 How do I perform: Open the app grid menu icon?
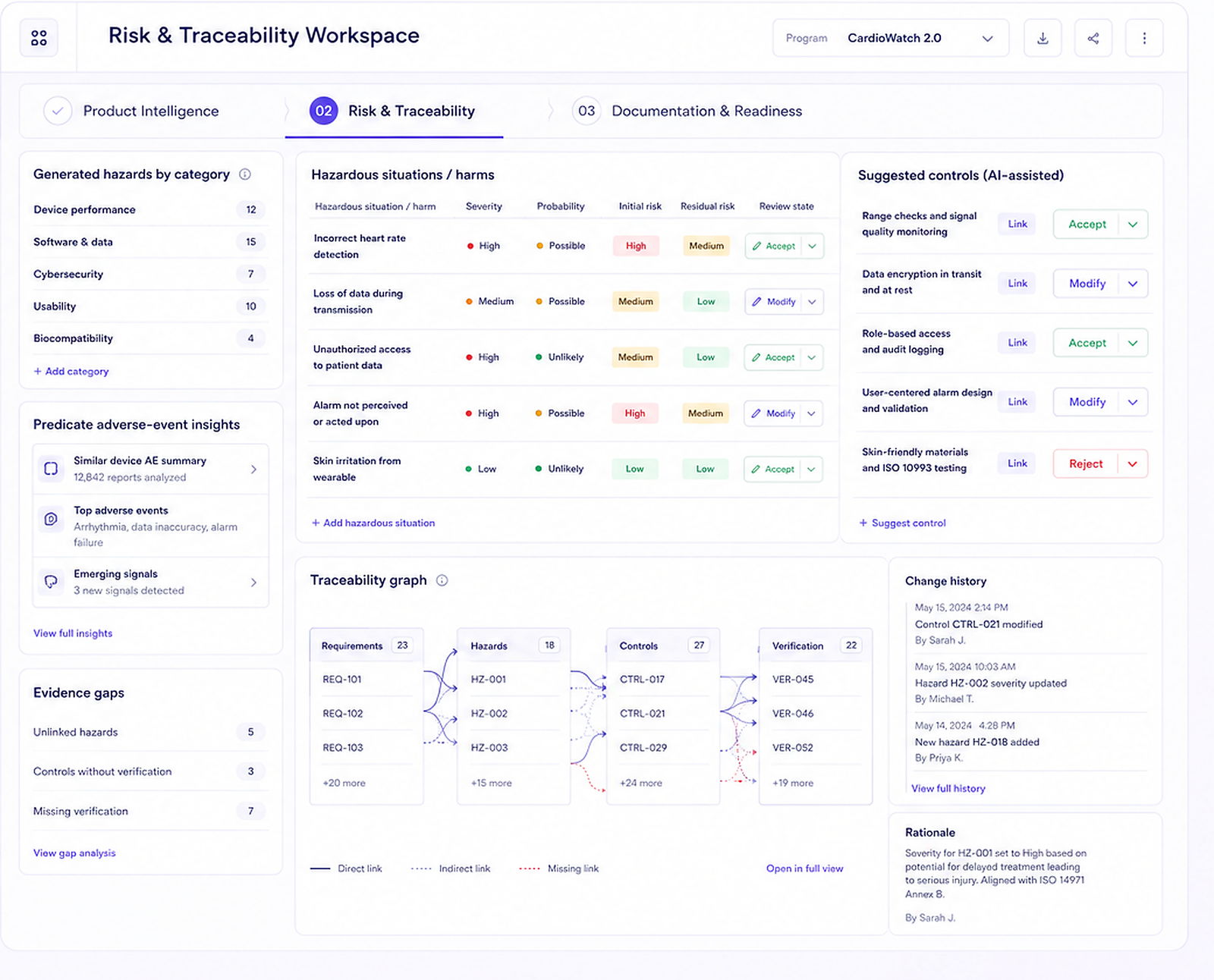(x=39, y=38)
